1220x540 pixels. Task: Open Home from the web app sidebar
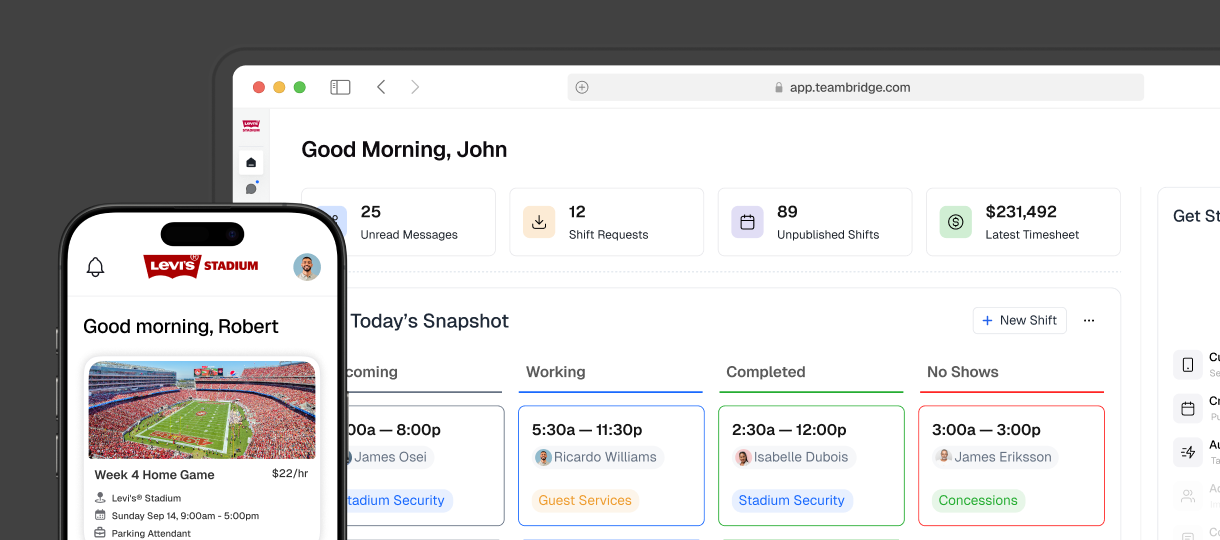point(251,162)
